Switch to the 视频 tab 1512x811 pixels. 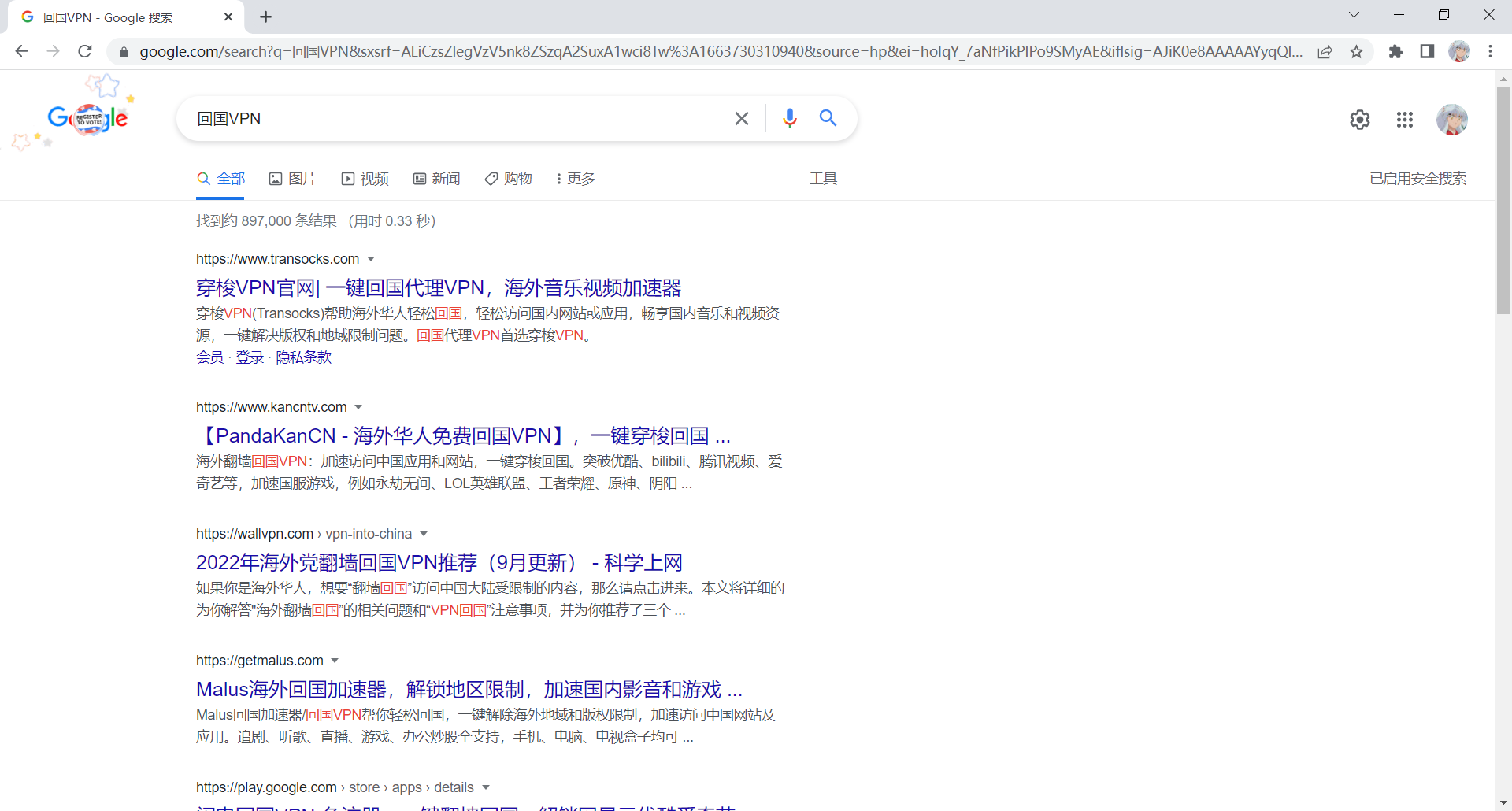tap(365, 179)
